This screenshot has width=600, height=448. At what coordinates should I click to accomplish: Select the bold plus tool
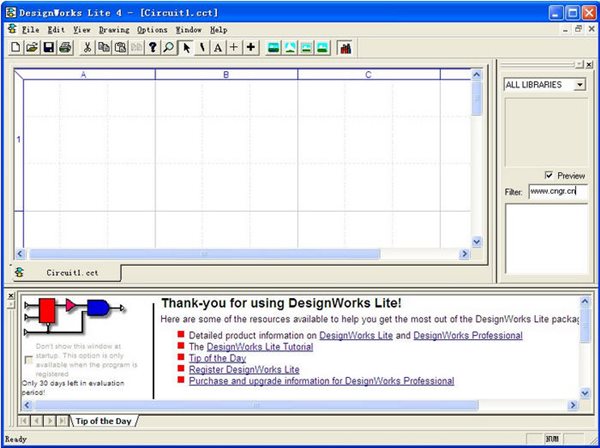251,47
